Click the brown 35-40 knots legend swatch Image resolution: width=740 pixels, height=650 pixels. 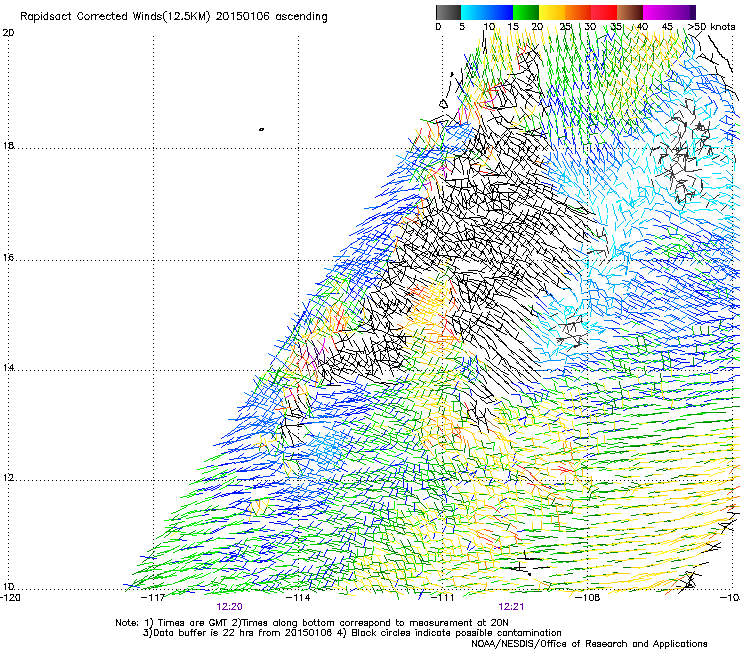pos(630,12)
